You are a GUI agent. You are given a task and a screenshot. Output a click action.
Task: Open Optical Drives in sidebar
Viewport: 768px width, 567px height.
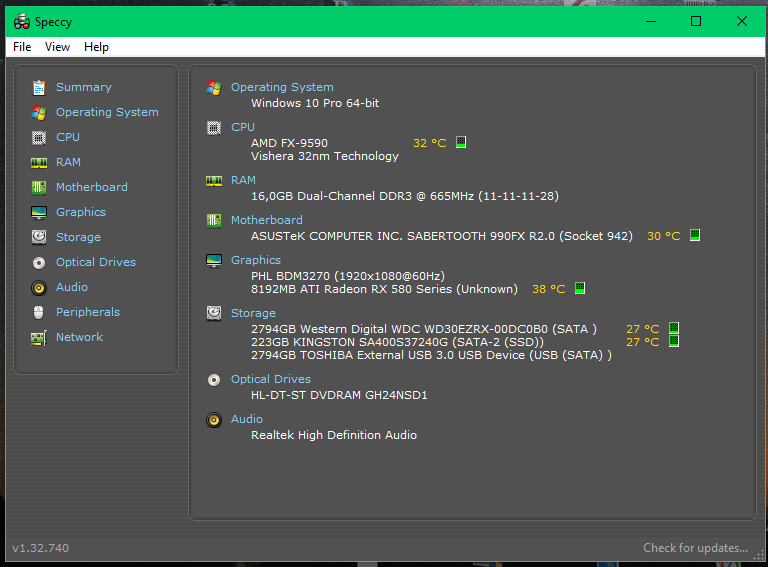click(96, 262)
